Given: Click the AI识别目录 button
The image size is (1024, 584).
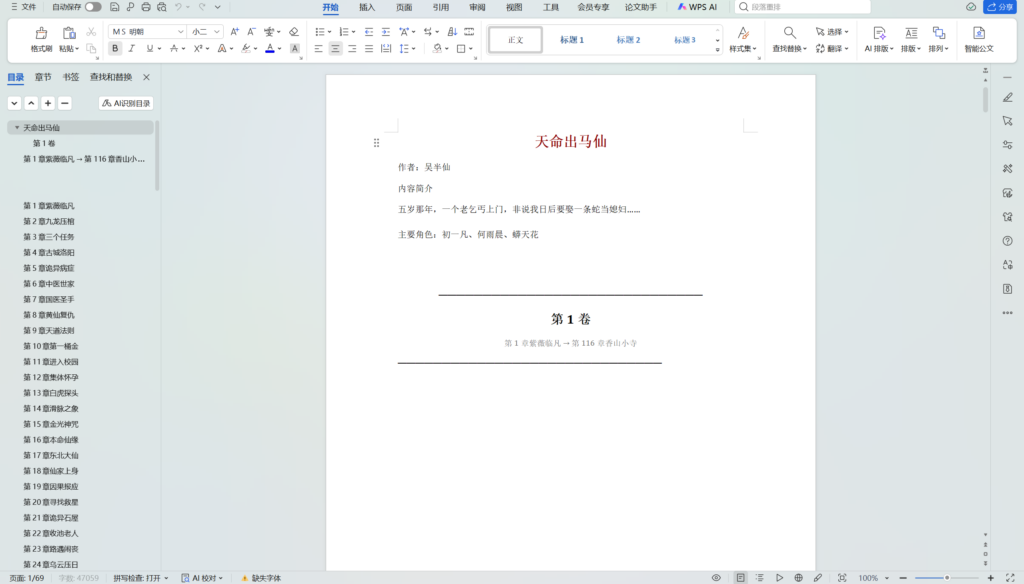Looking at the screenshot, I should click(x=126, y=103).
